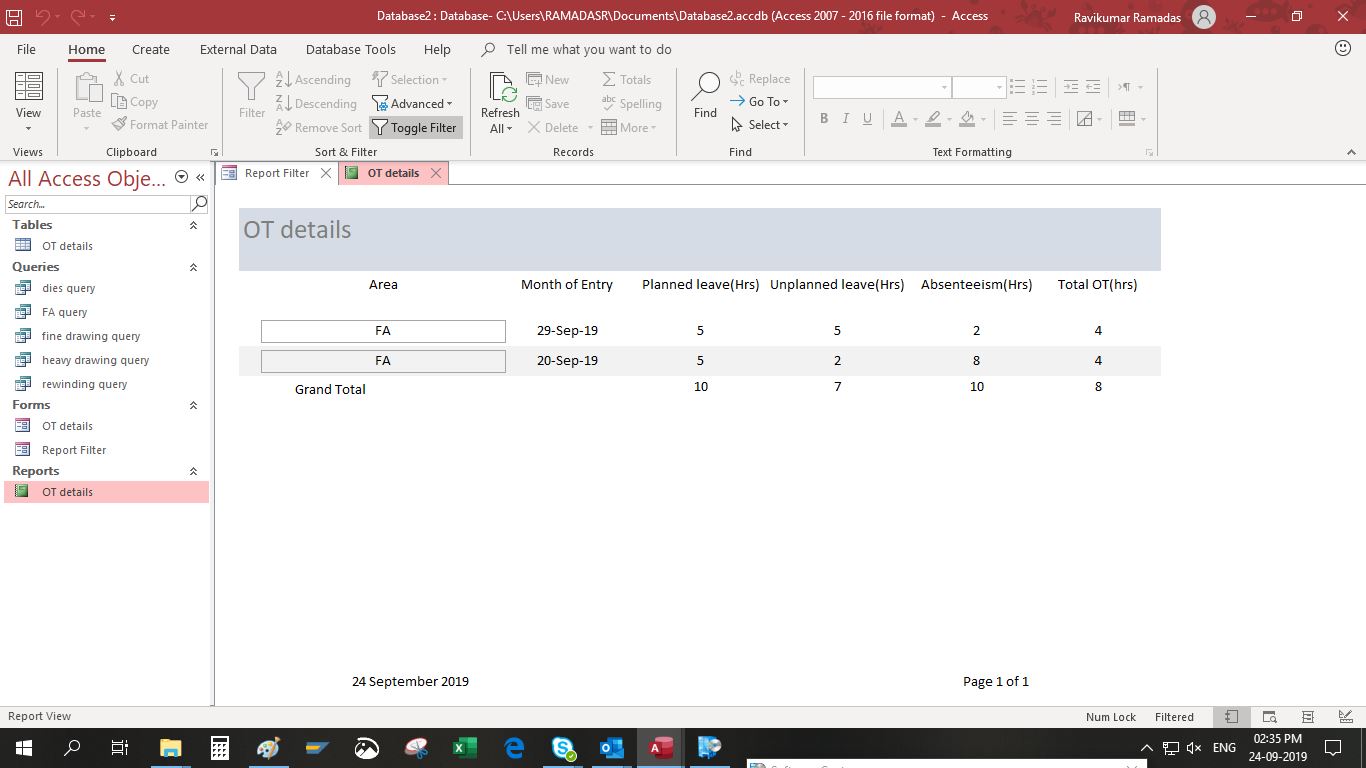Click the text highlight color button
The height and width of the screenshot is (768, 1366).
pyautogui.click(x=933, y=119)
